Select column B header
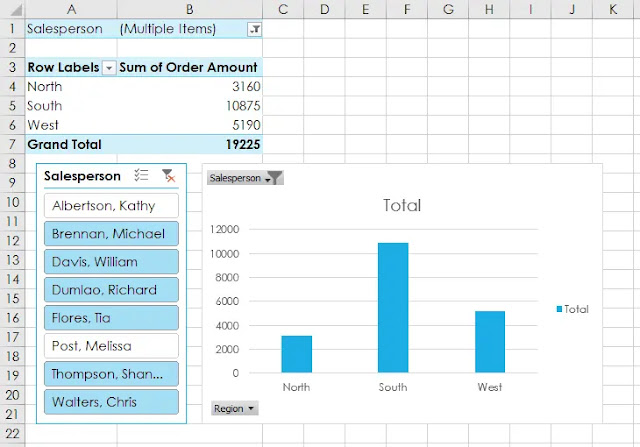This screenshot has width=640, height=447. click(190, 9)
